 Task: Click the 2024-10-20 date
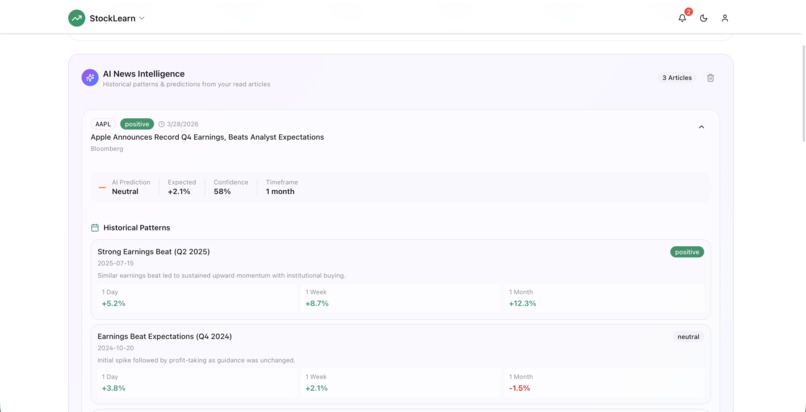click(116, 348)
